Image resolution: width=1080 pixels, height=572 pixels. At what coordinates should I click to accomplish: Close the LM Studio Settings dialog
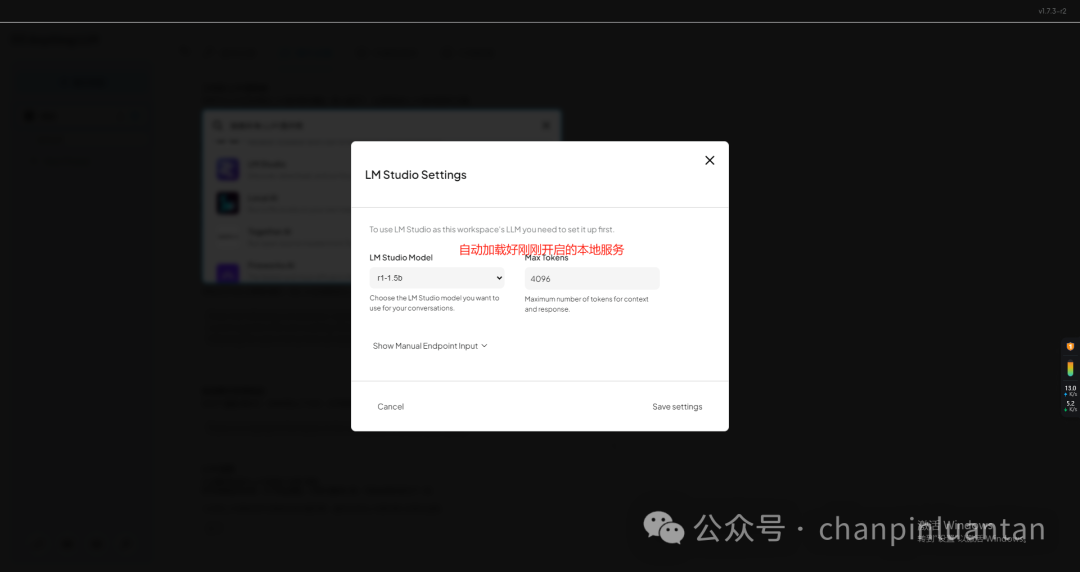click(709, 161)
